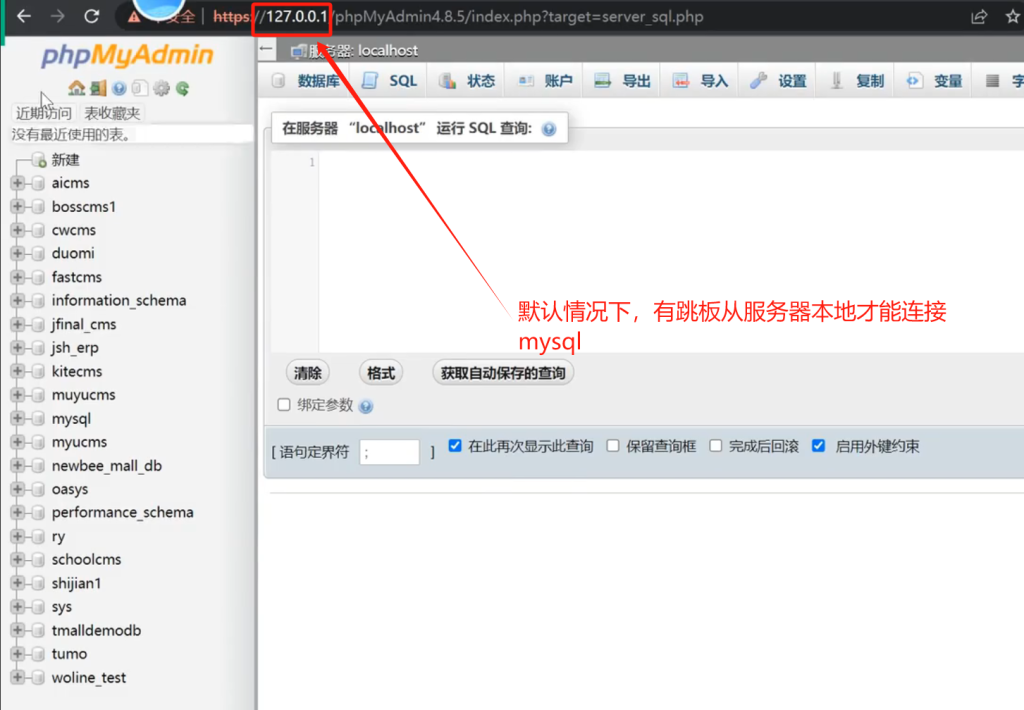Click the 语句定界符 delimiter field
The height and width of the screenshot is (710, 1024).
(389, 452)
